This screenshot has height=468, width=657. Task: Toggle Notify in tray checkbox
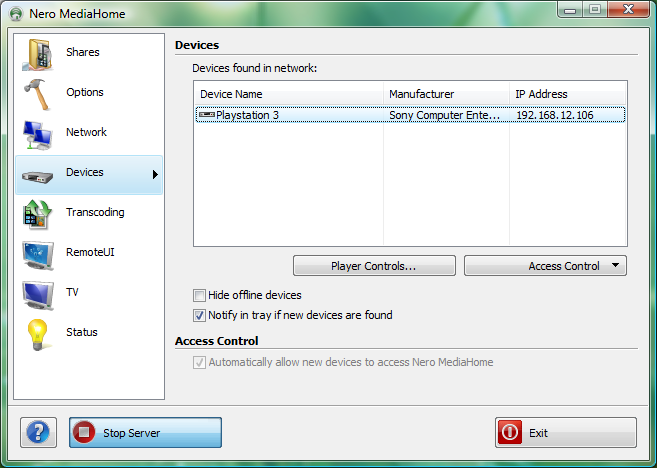pos(200,315)
